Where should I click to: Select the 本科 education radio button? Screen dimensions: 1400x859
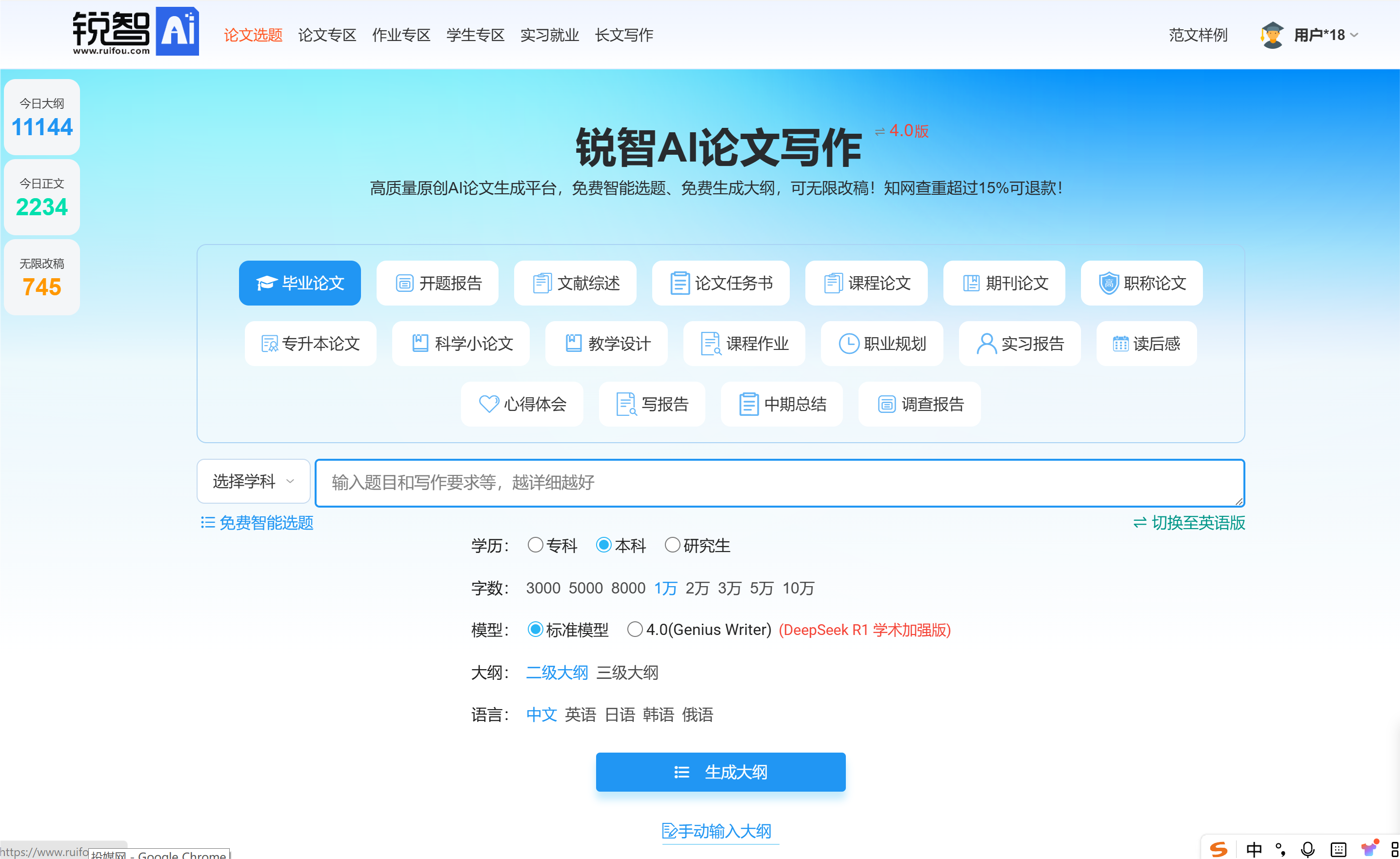[x=603, y=545]
